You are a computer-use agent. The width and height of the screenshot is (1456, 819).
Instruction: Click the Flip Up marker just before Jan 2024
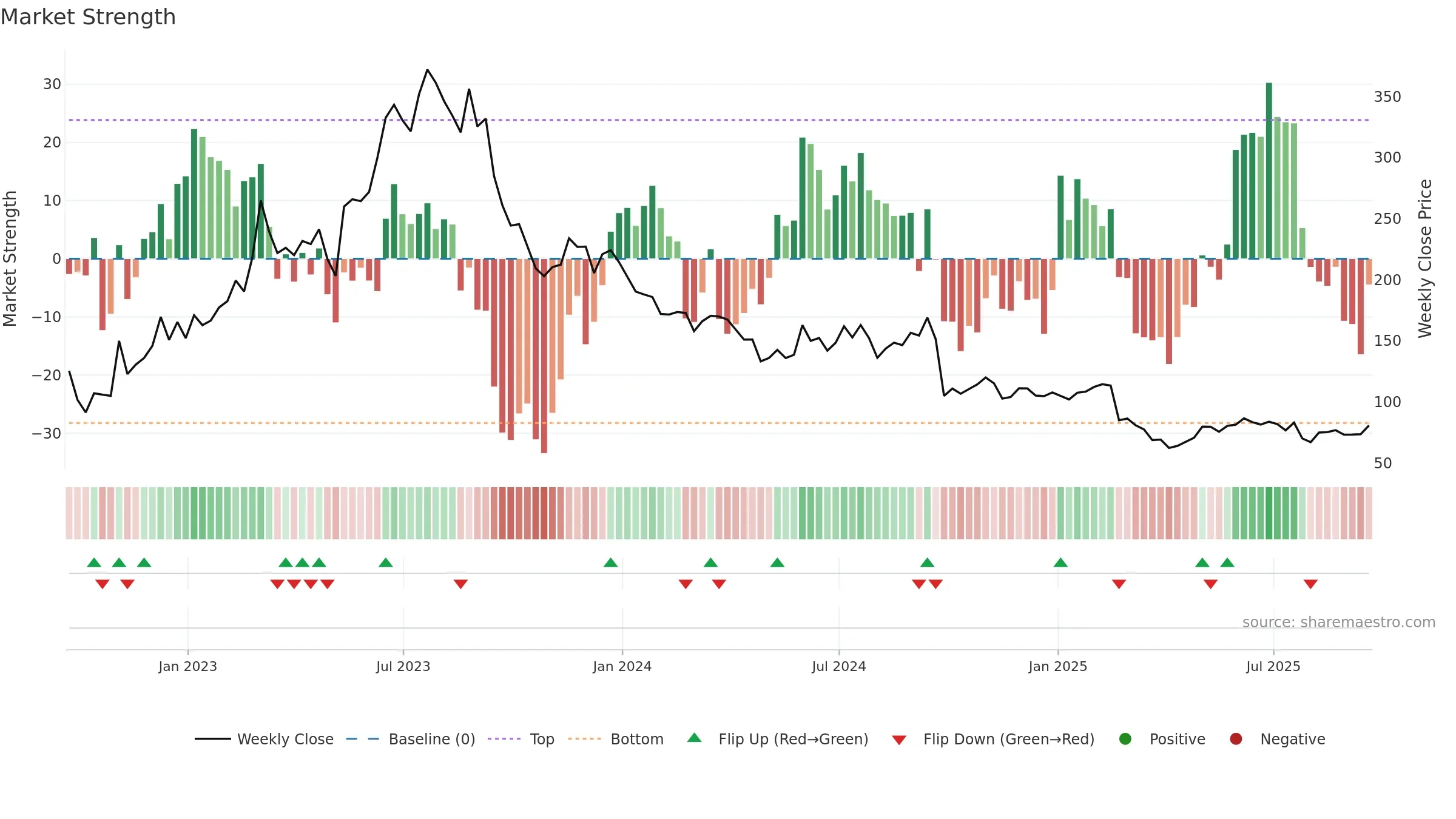click(610, 562)
